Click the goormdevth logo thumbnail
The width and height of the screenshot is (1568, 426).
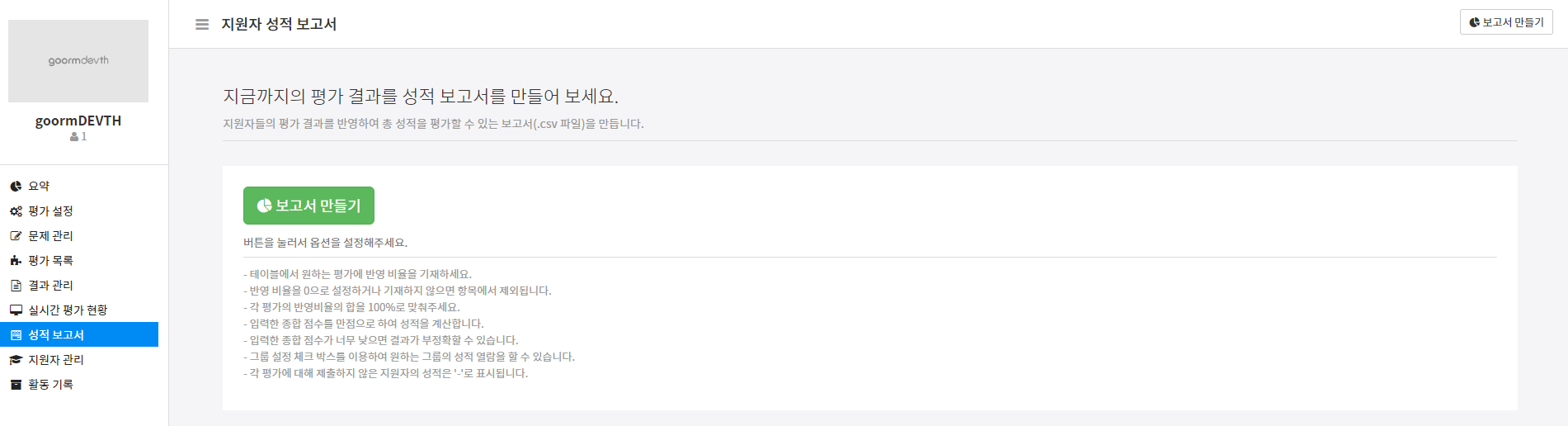point(78,61)
